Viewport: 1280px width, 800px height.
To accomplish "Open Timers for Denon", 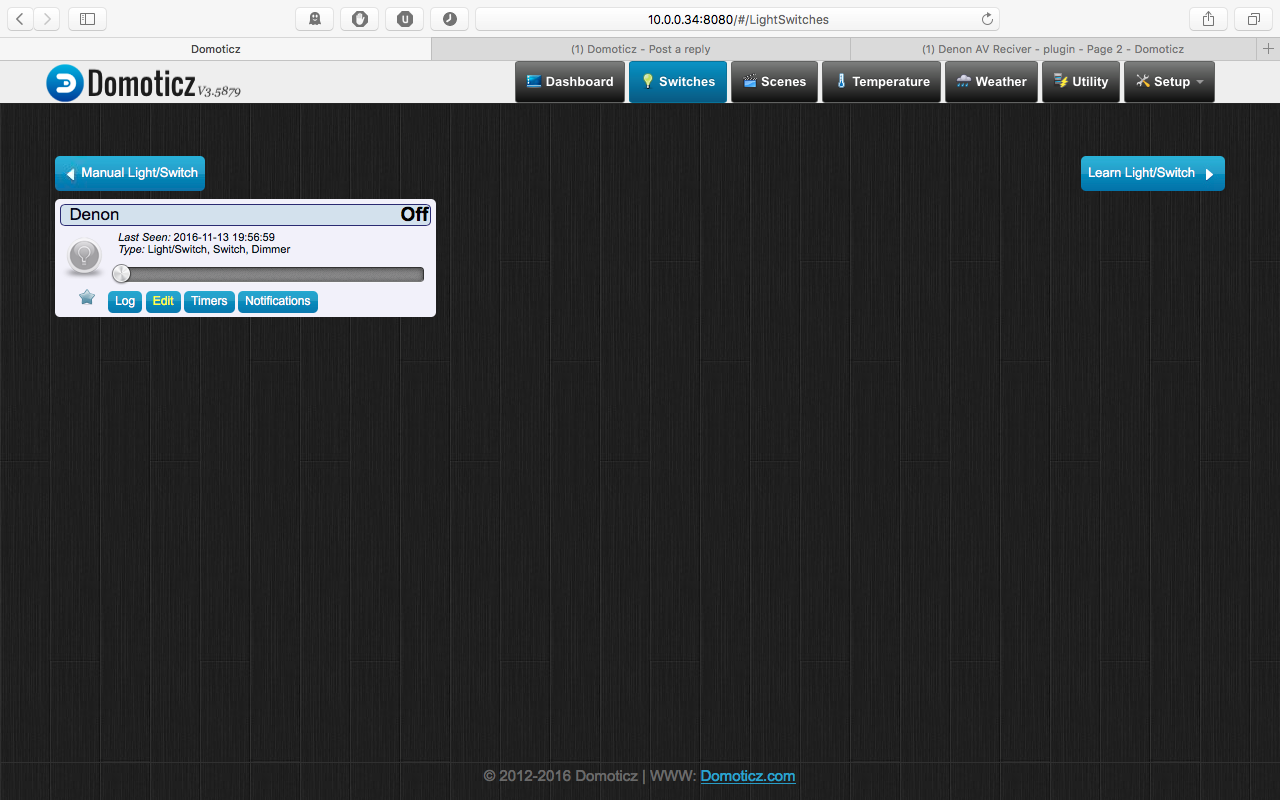I will [x=209, y=301].
